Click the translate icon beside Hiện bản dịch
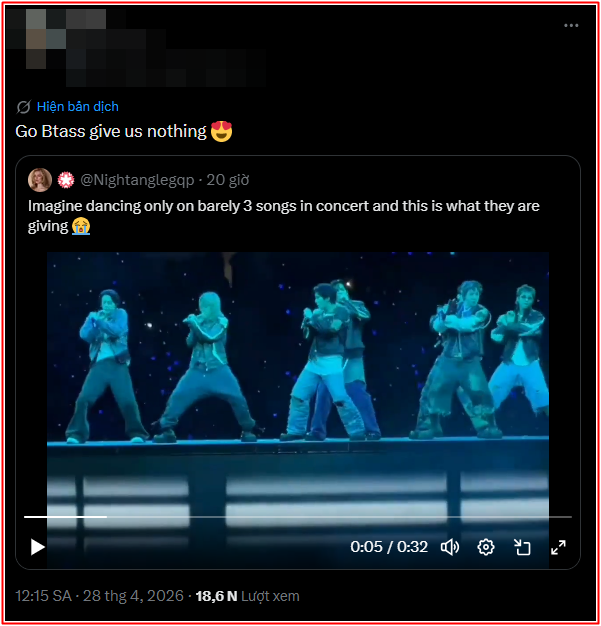 coord(24,107)
